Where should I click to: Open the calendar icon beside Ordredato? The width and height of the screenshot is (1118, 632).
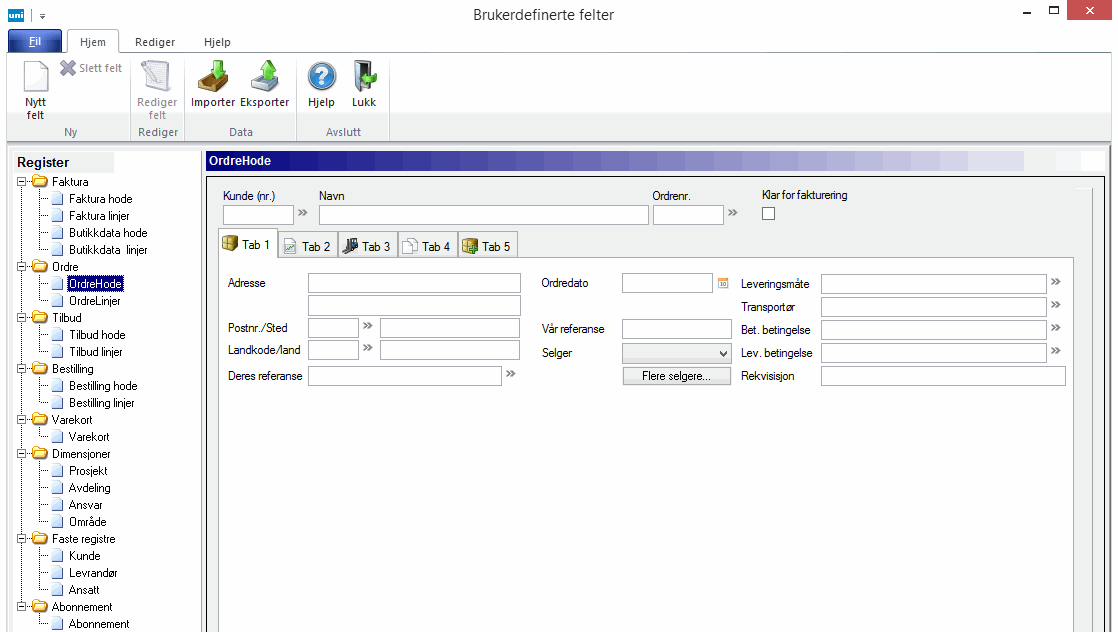click(x=723, y=283)
